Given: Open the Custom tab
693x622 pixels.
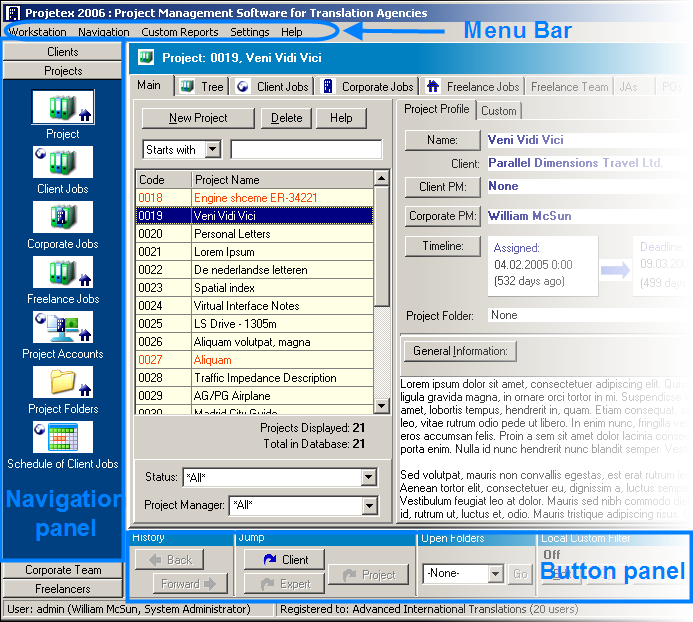Looking at the screenshot, I should pyautogui.click(x=499, y=111).
